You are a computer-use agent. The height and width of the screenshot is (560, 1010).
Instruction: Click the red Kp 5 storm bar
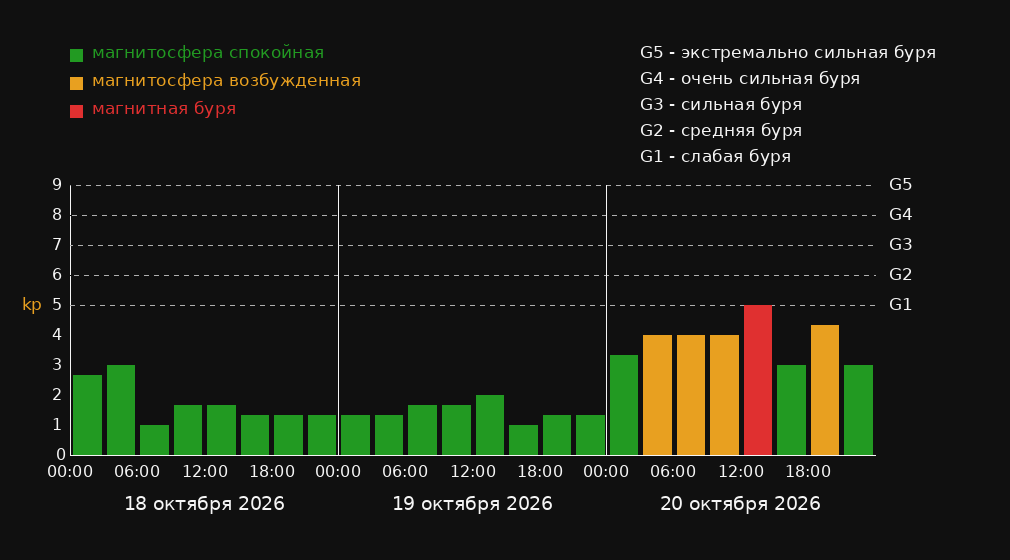tap(758, 380)
